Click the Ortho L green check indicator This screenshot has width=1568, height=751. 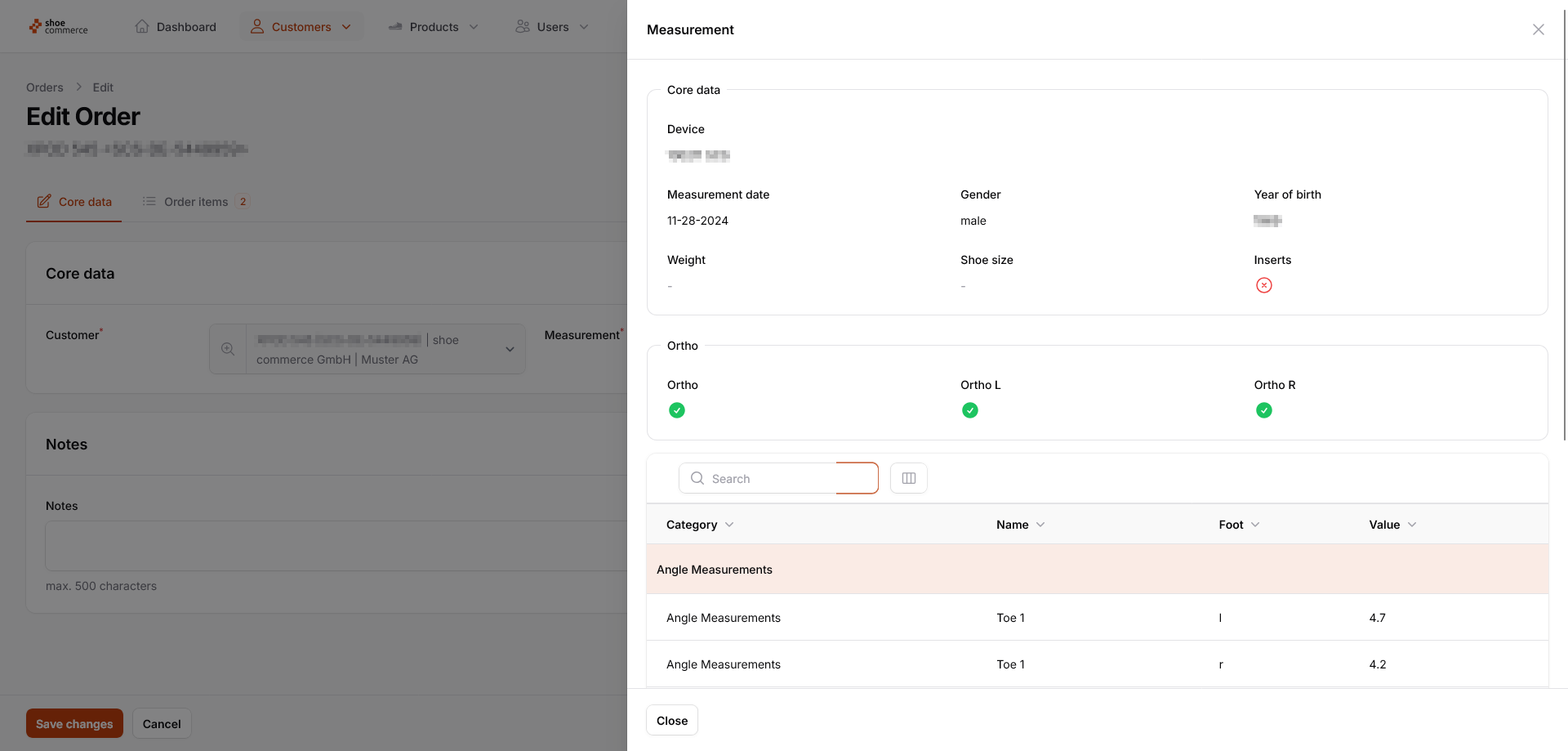click(x=969, y=410)
